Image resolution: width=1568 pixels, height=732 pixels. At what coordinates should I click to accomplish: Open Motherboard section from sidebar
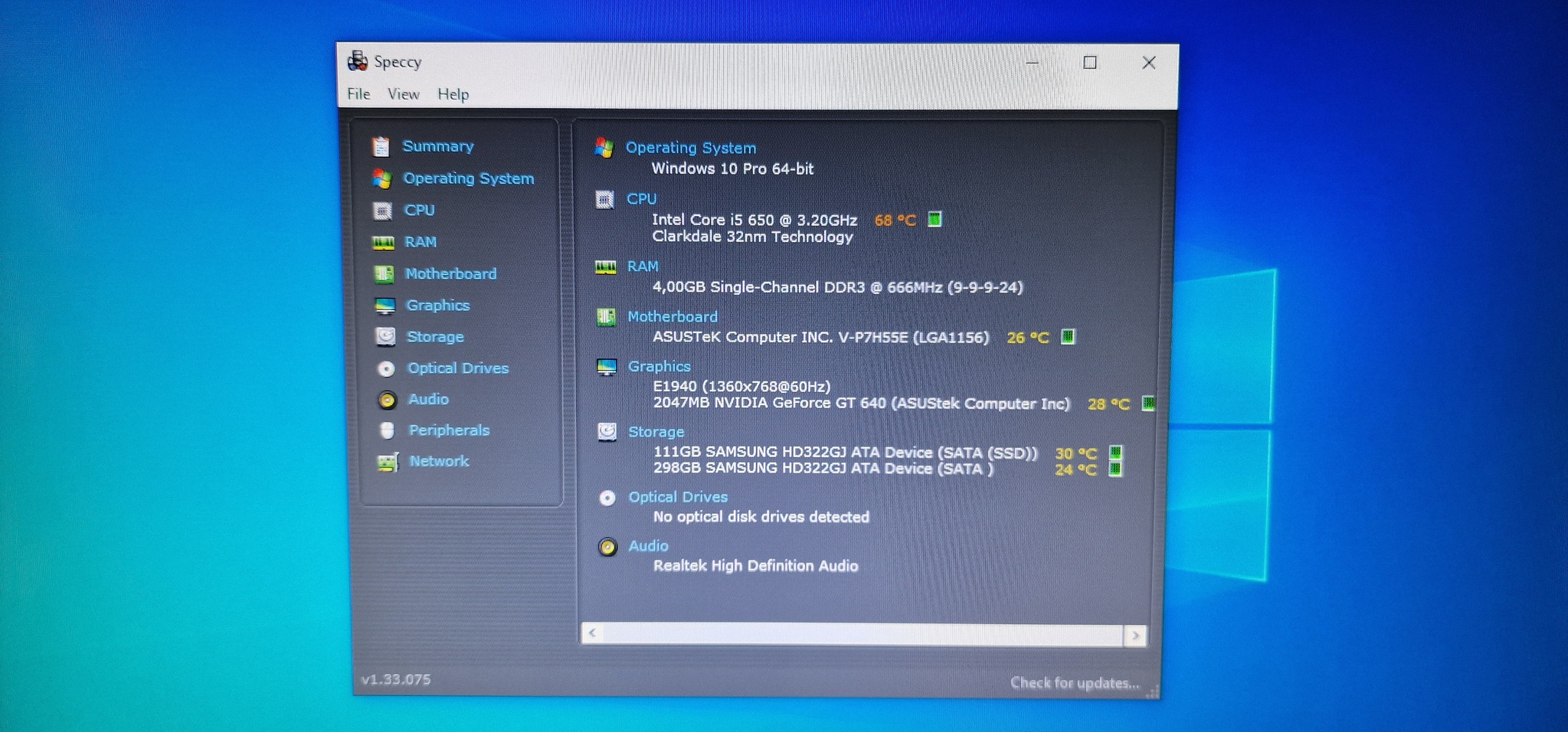[x=450, y=274]
